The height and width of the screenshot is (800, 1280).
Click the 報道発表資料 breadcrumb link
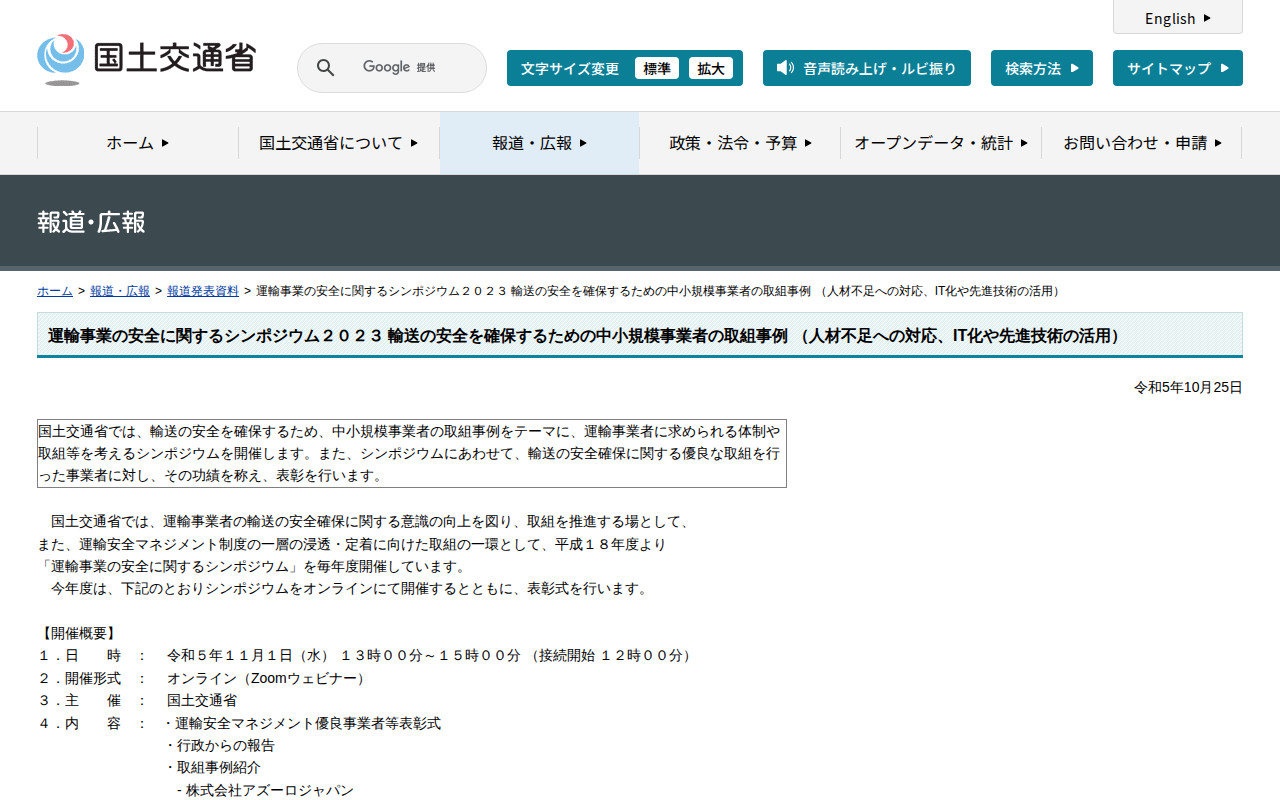(203, 291)
